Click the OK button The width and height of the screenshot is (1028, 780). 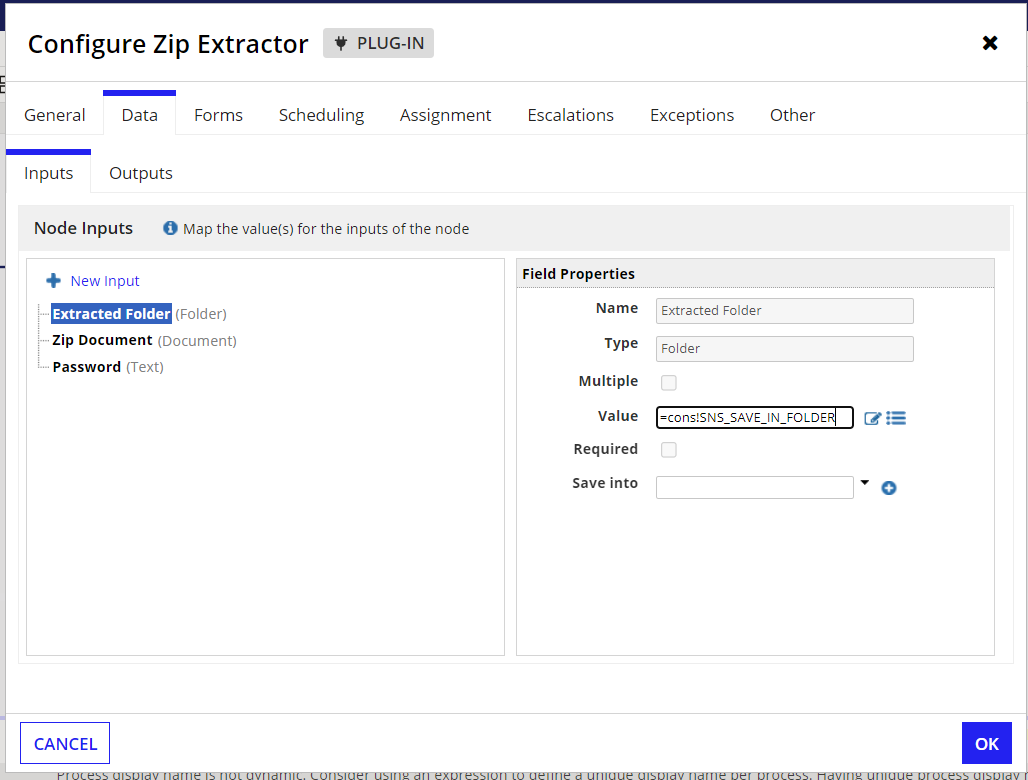click(x=987, y=743)
